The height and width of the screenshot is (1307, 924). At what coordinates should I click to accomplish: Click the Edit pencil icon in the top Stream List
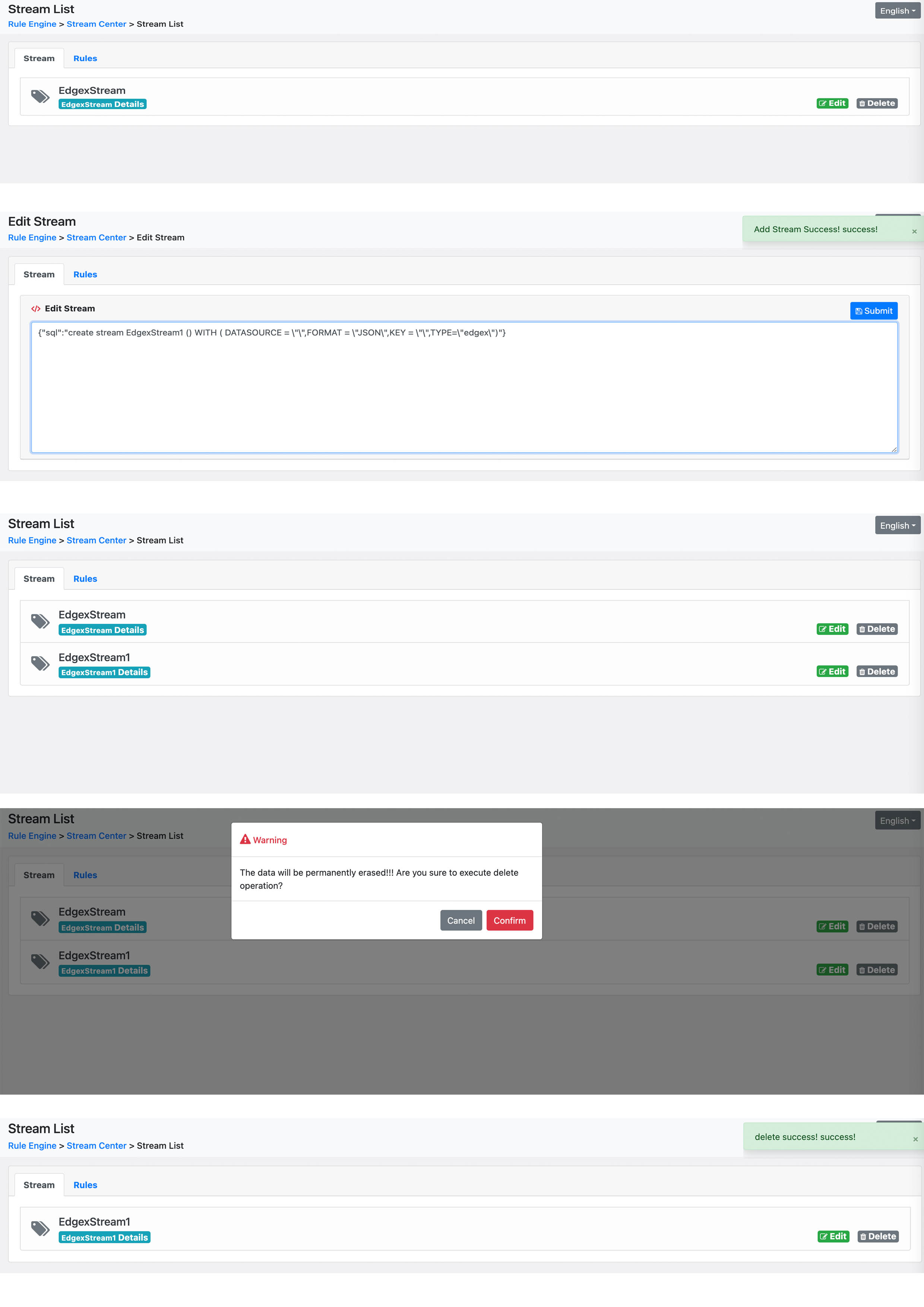(x=824, y=103)
